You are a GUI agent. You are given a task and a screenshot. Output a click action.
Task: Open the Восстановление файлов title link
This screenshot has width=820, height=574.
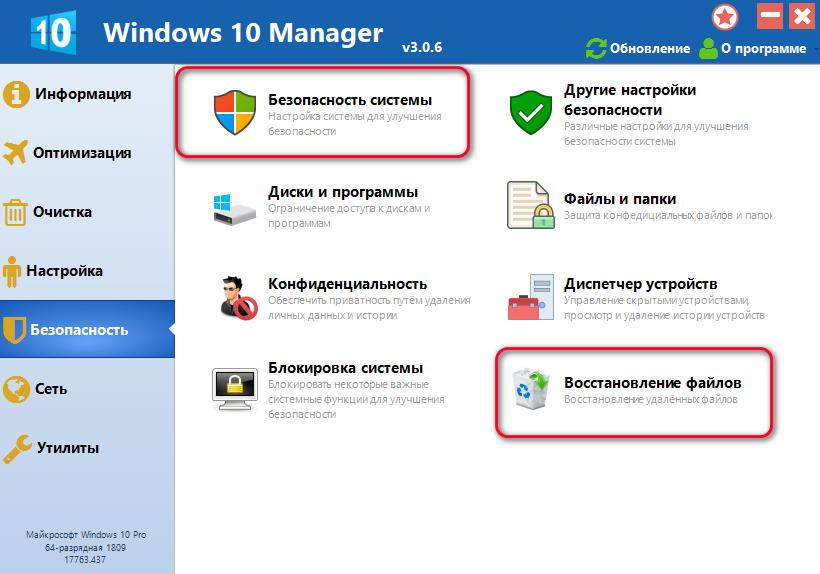(x=652, y=383)
